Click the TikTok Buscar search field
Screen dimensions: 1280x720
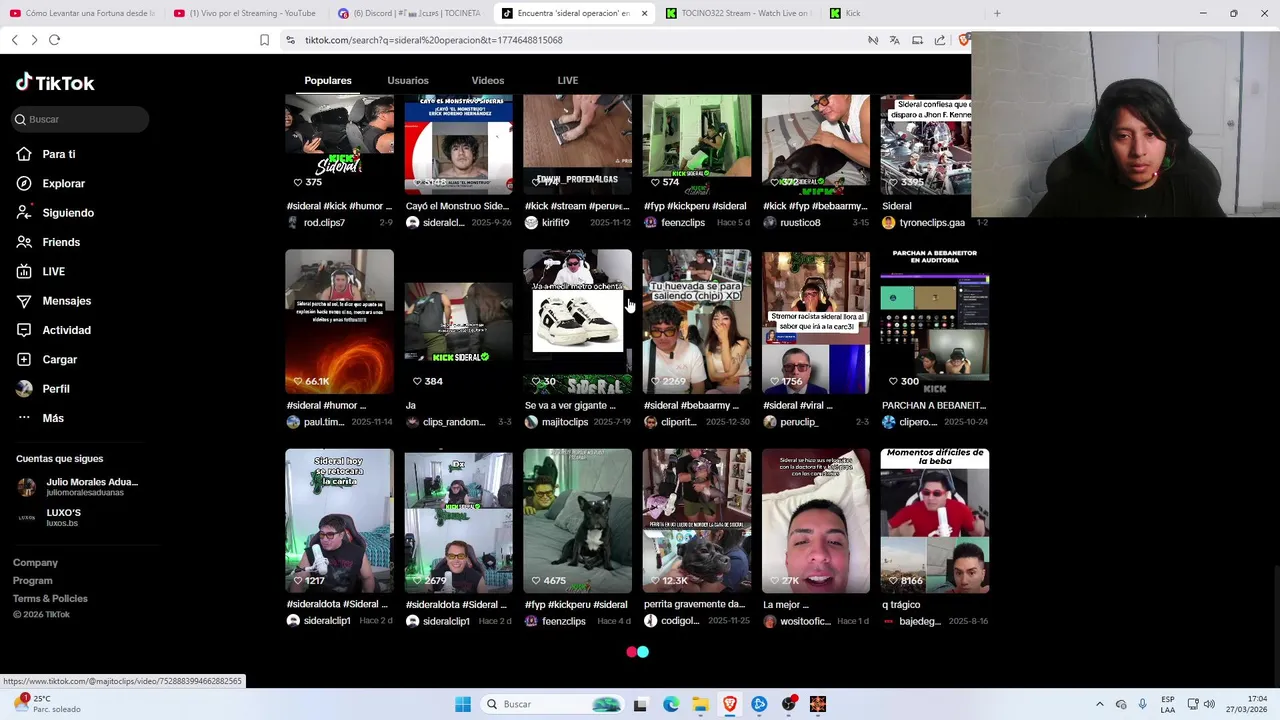tap(81, 119)
